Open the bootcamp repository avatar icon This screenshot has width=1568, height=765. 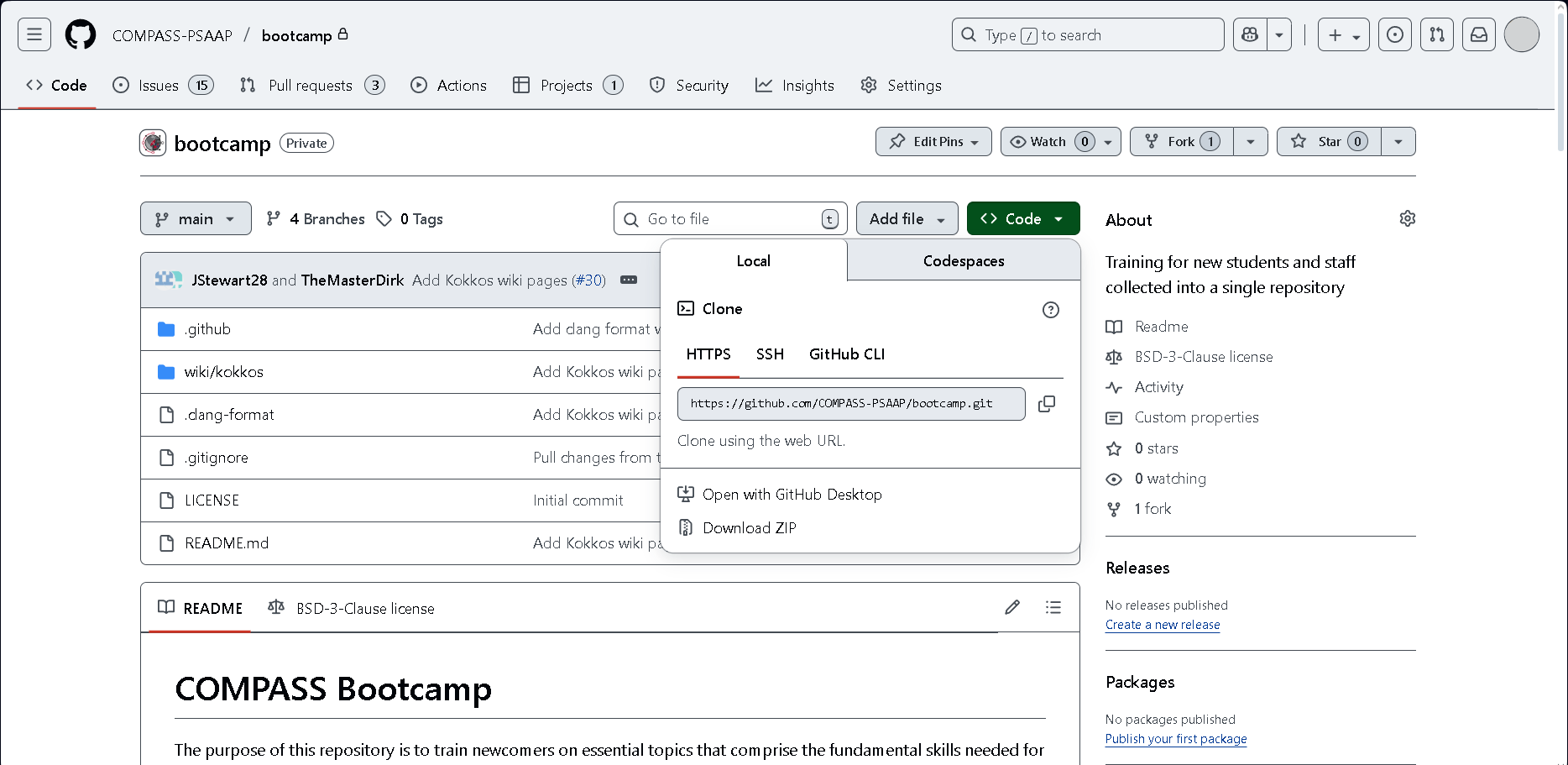[x=153, y=143]
